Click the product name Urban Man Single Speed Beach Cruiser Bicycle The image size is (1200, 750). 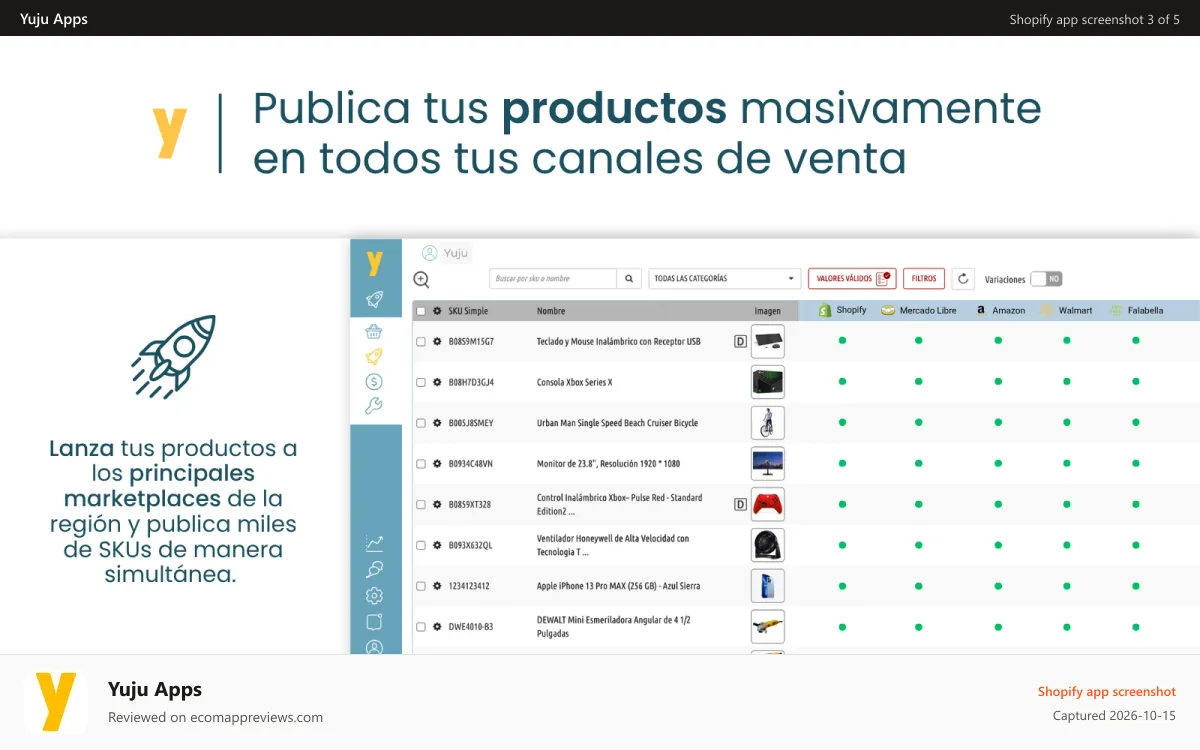(x=617, y=423)
